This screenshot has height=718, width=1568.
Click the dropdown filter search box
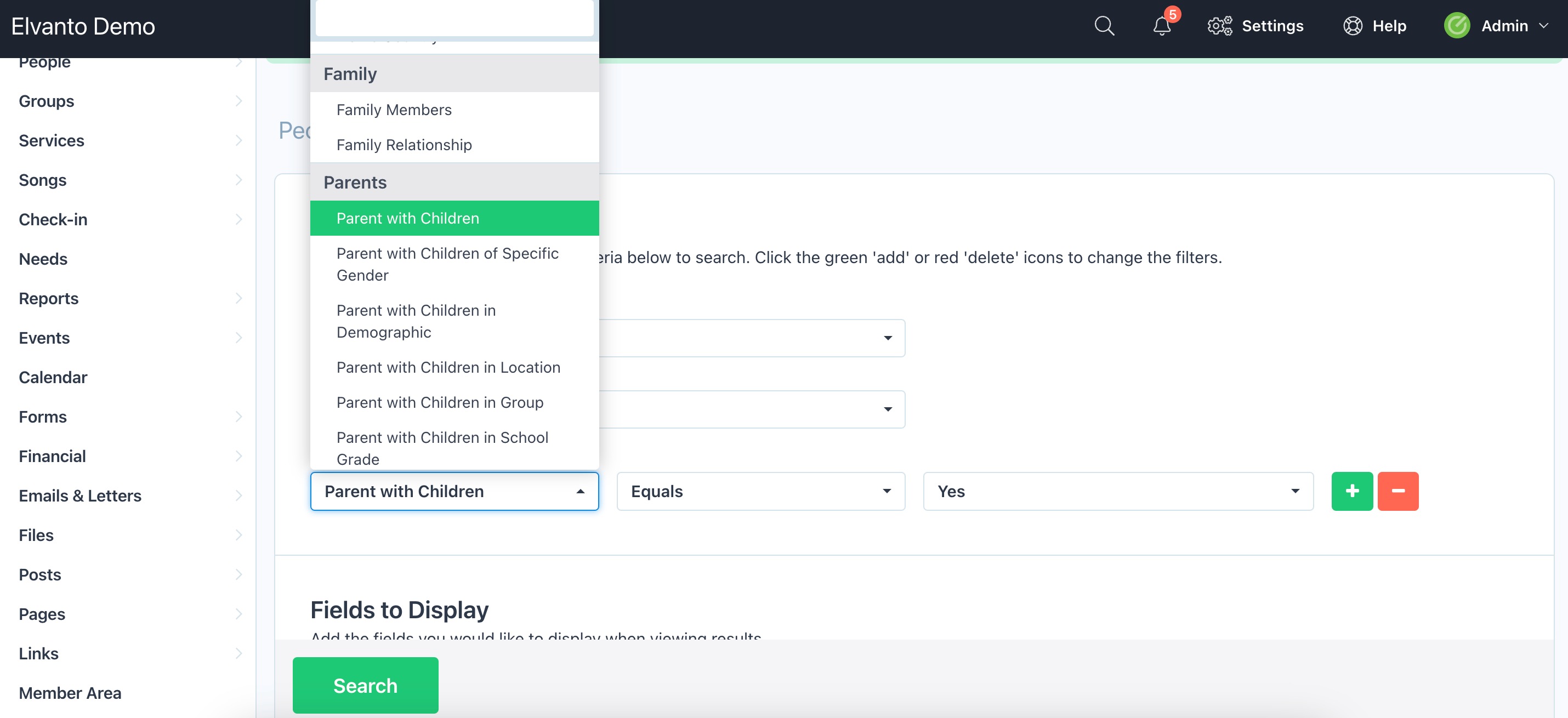point(454,18)
